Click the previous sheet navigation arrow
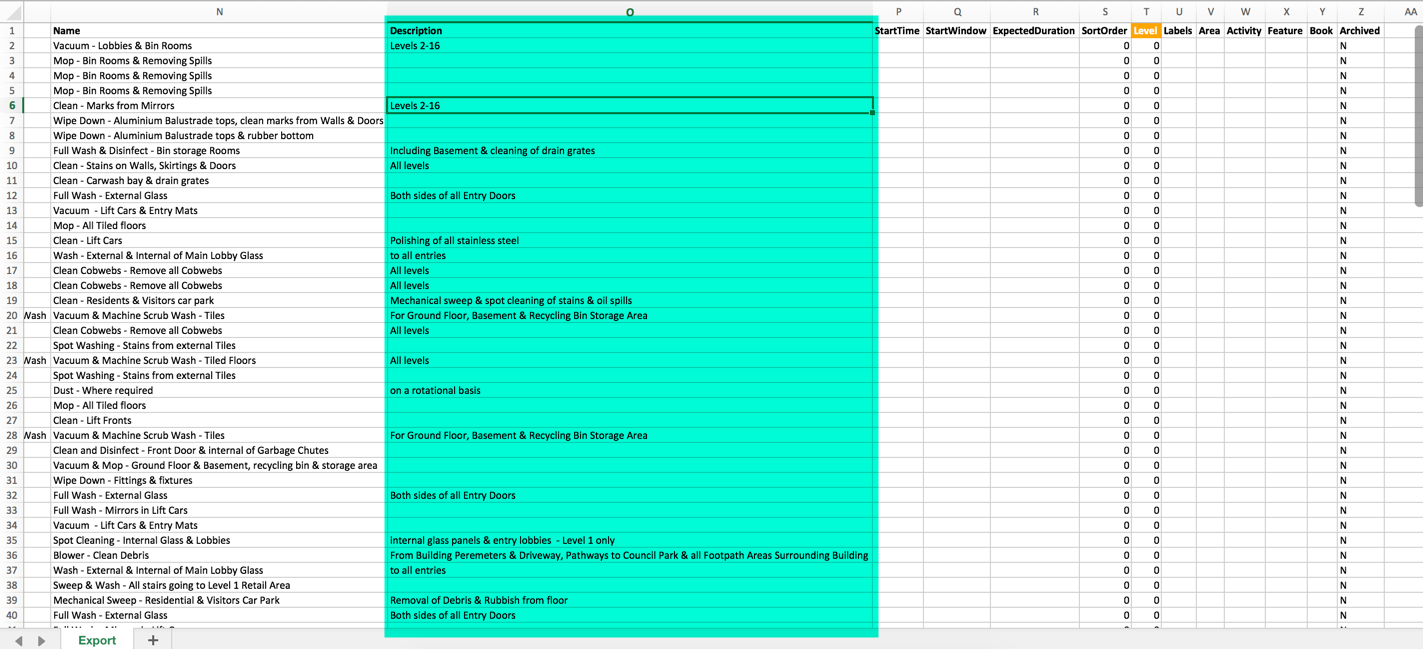Screen dimensions: 1423x649 tap(18, 640)
